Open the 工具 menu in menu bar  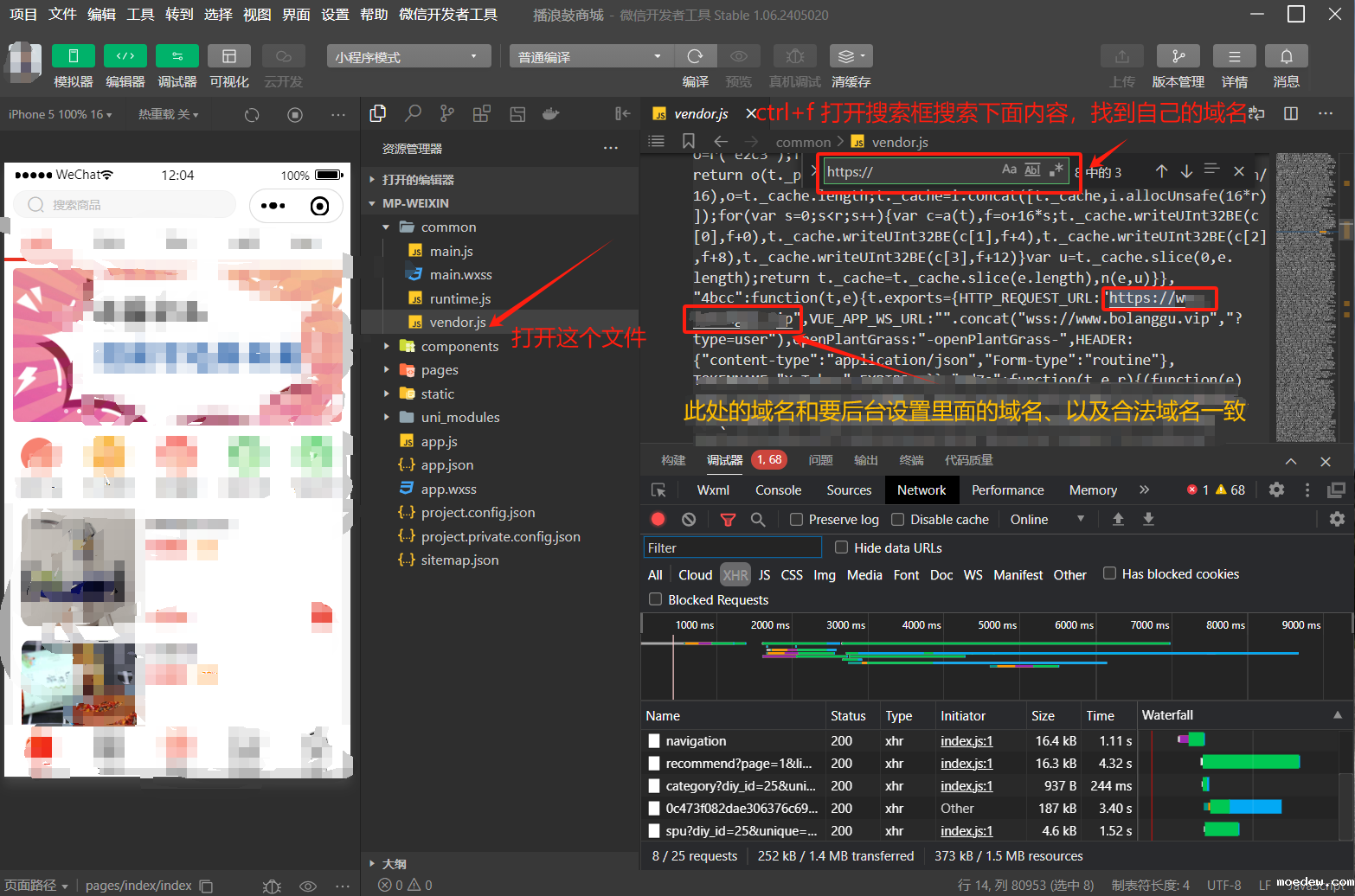140,14
